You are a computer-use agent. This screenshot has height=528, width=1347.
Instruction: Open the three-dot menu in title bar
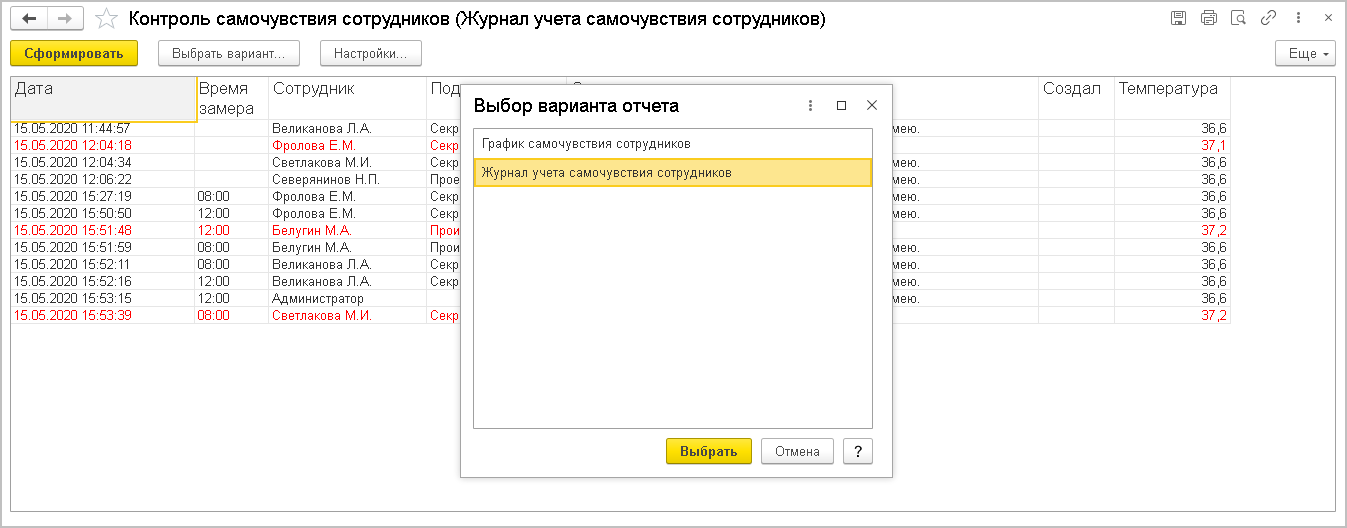pyautogui.click(x=1298, y=19)
